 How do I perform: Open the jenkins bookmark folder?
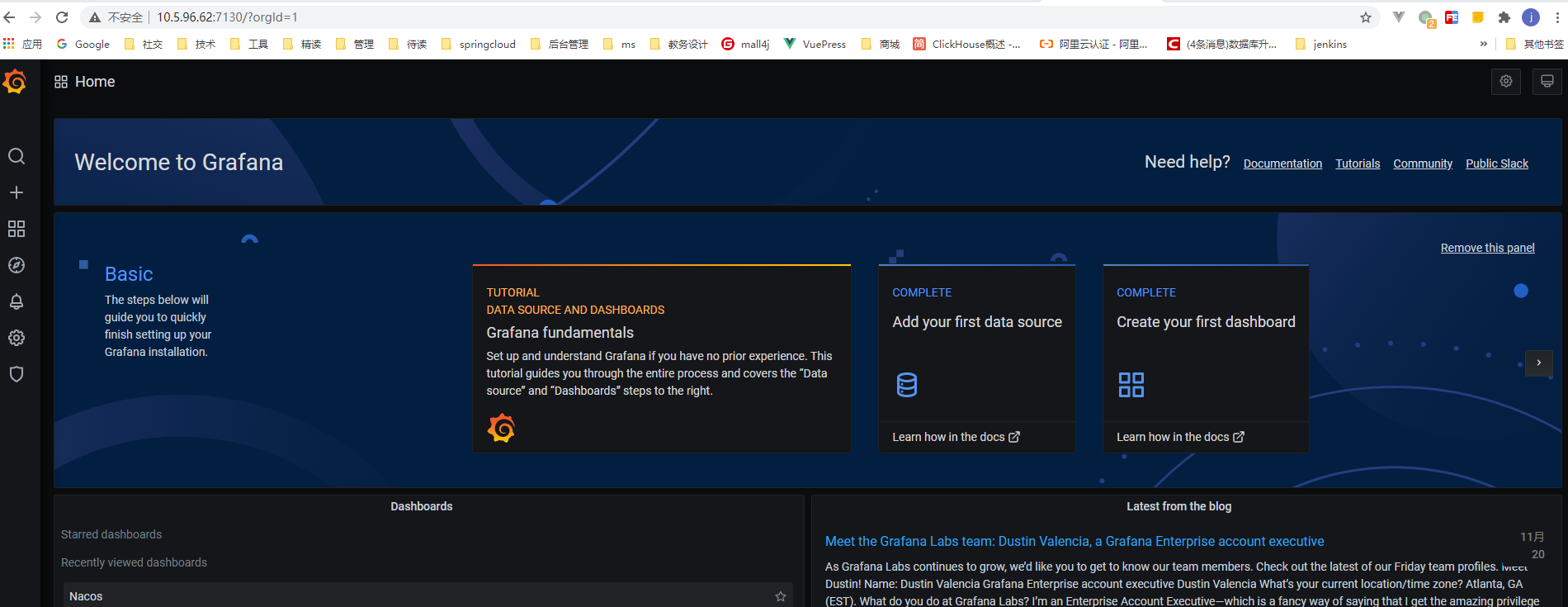coord(1321,44)
